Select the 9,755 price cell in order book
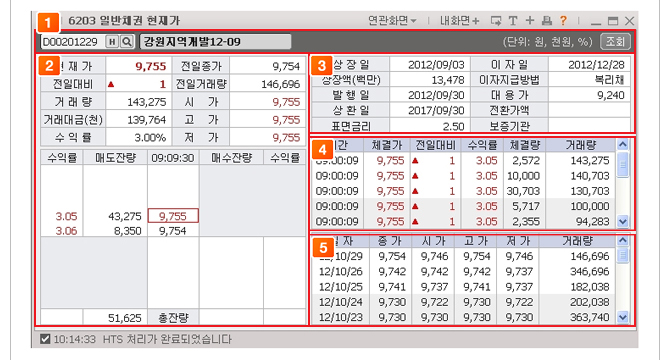670x360 pixels. pyautogui.click(x=173, y=216)
